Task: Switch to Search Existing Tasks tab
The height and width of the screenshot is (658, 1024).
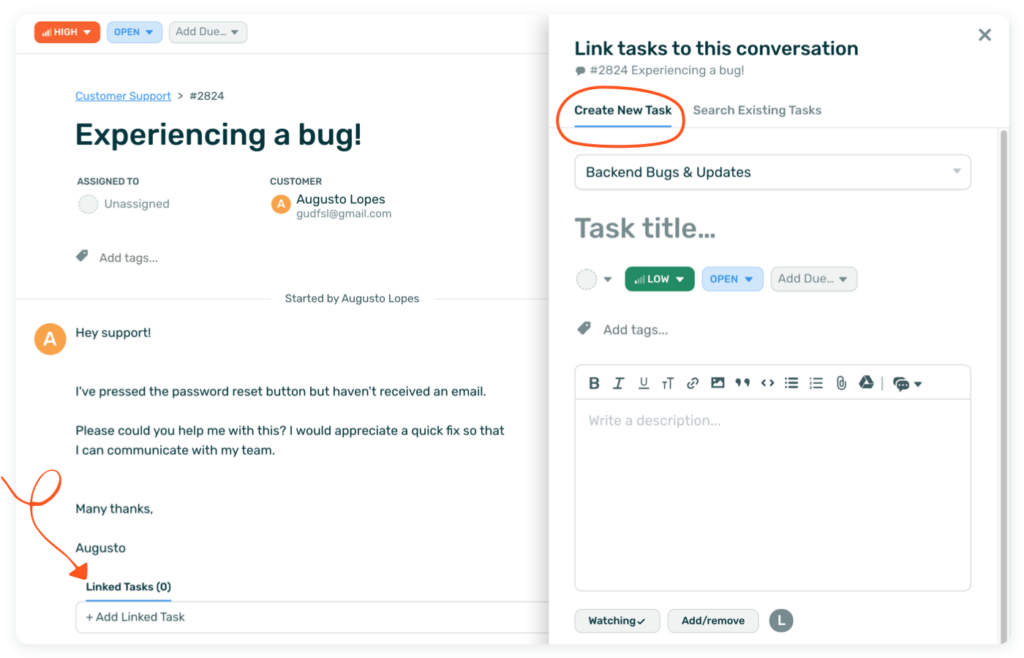Action: point(757,110)
